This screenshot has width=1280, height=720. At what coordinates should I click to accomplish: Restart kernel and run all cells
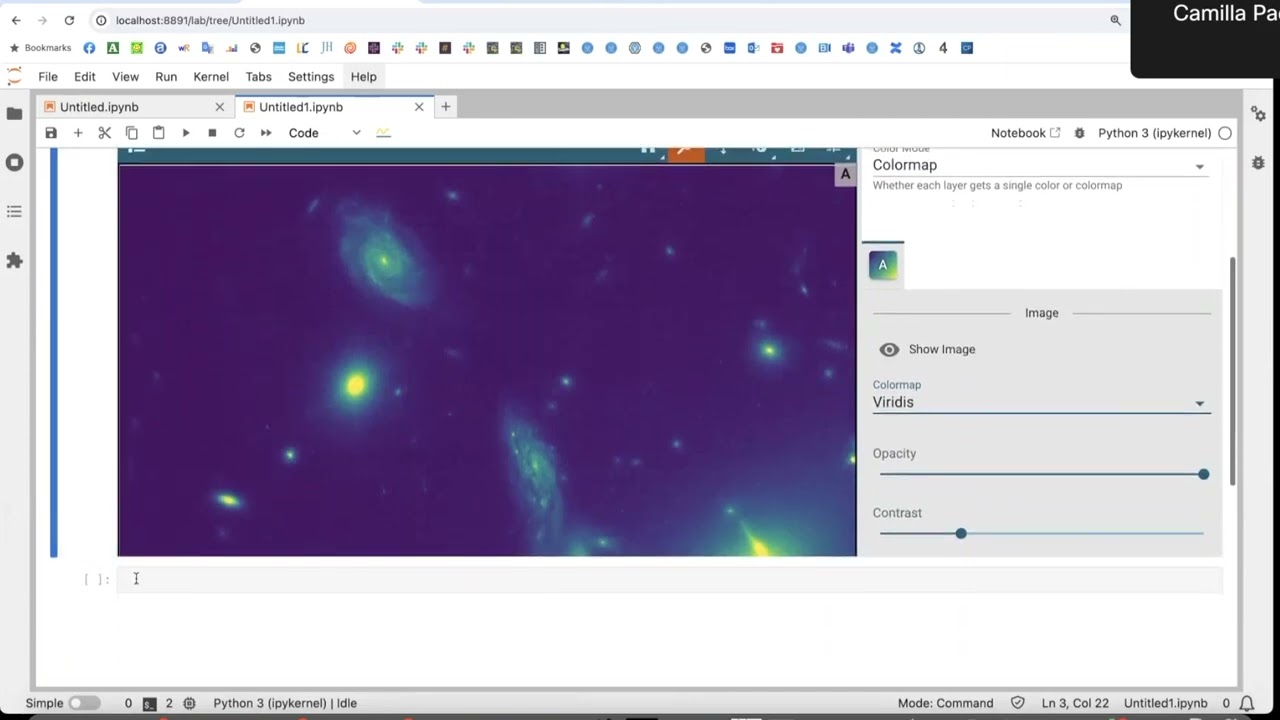coord(266,133)
